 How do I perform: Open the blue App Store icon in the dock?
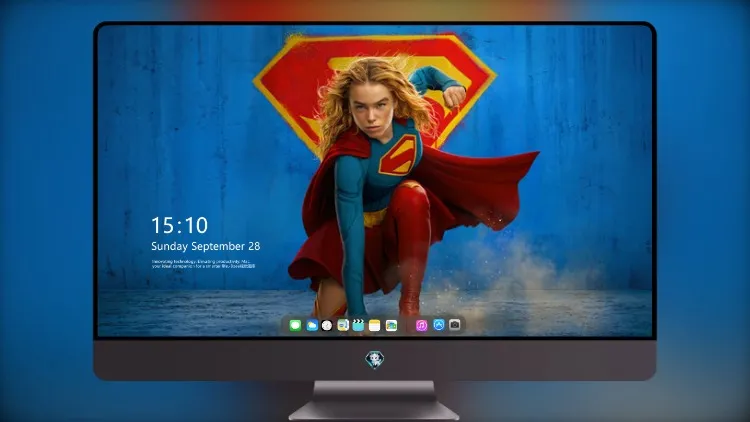click(439, 325)
